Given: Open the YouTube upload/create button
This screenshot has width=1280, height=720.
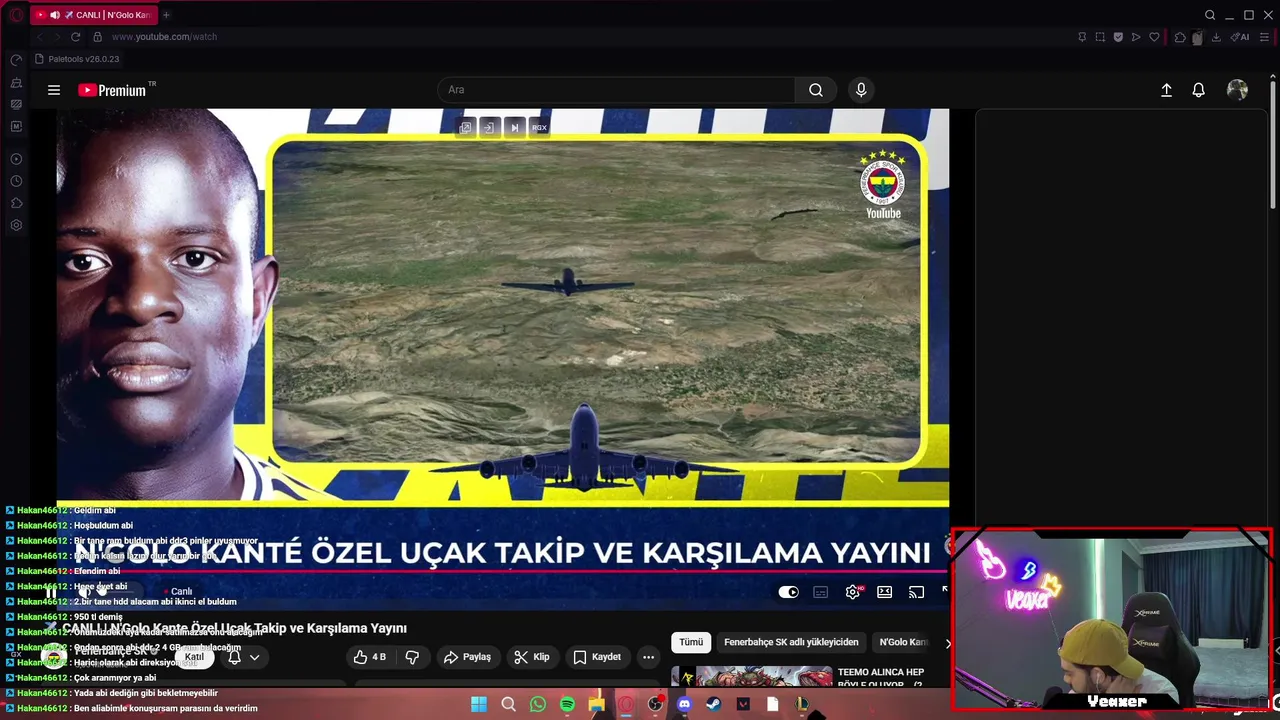Looking at the screenshot, I should pyautogui.click(x=1166, y=90).
